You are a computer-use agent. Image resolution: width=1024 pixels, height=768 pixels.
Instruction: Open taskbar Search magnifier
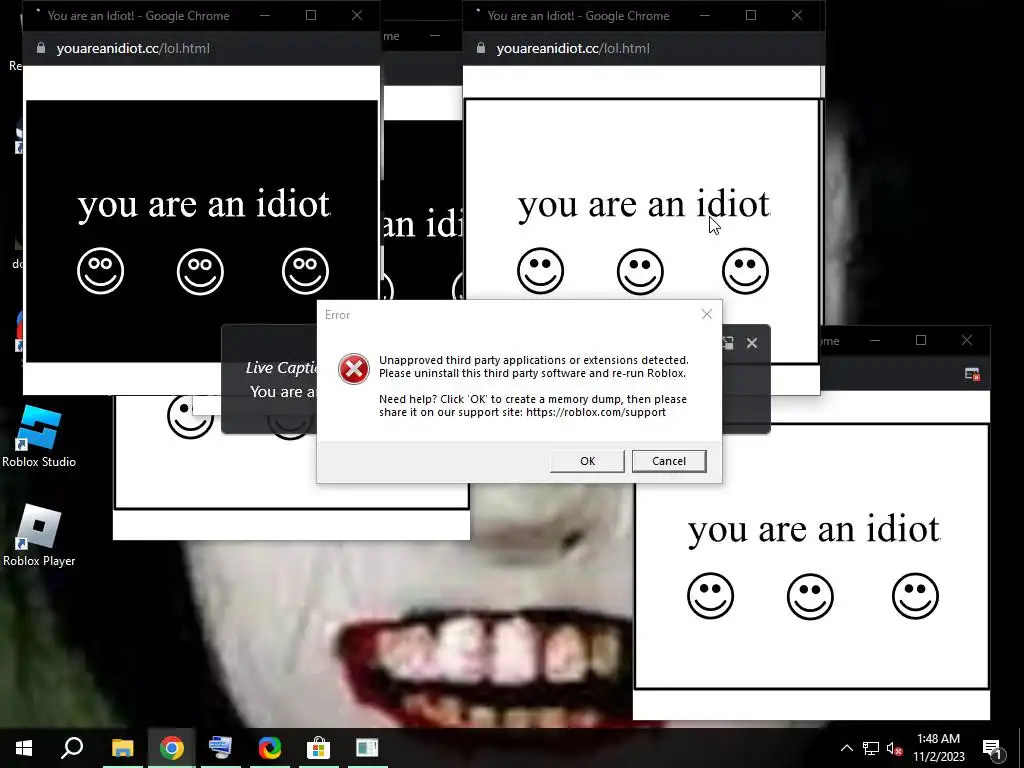click(72, 748)
